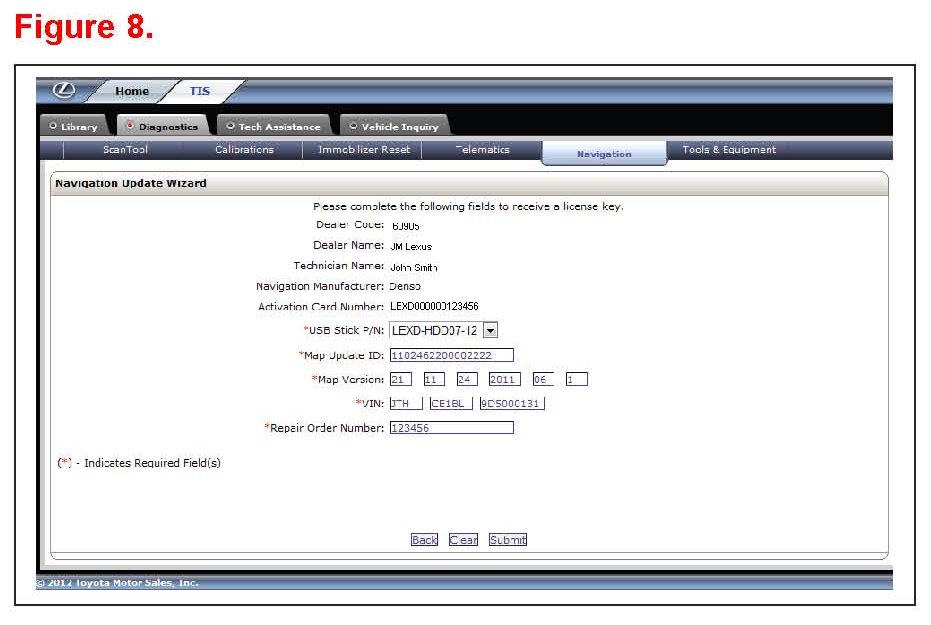Go to the Vehicle Inquiry section
This screenshot has height=625, width=931.
394,127
